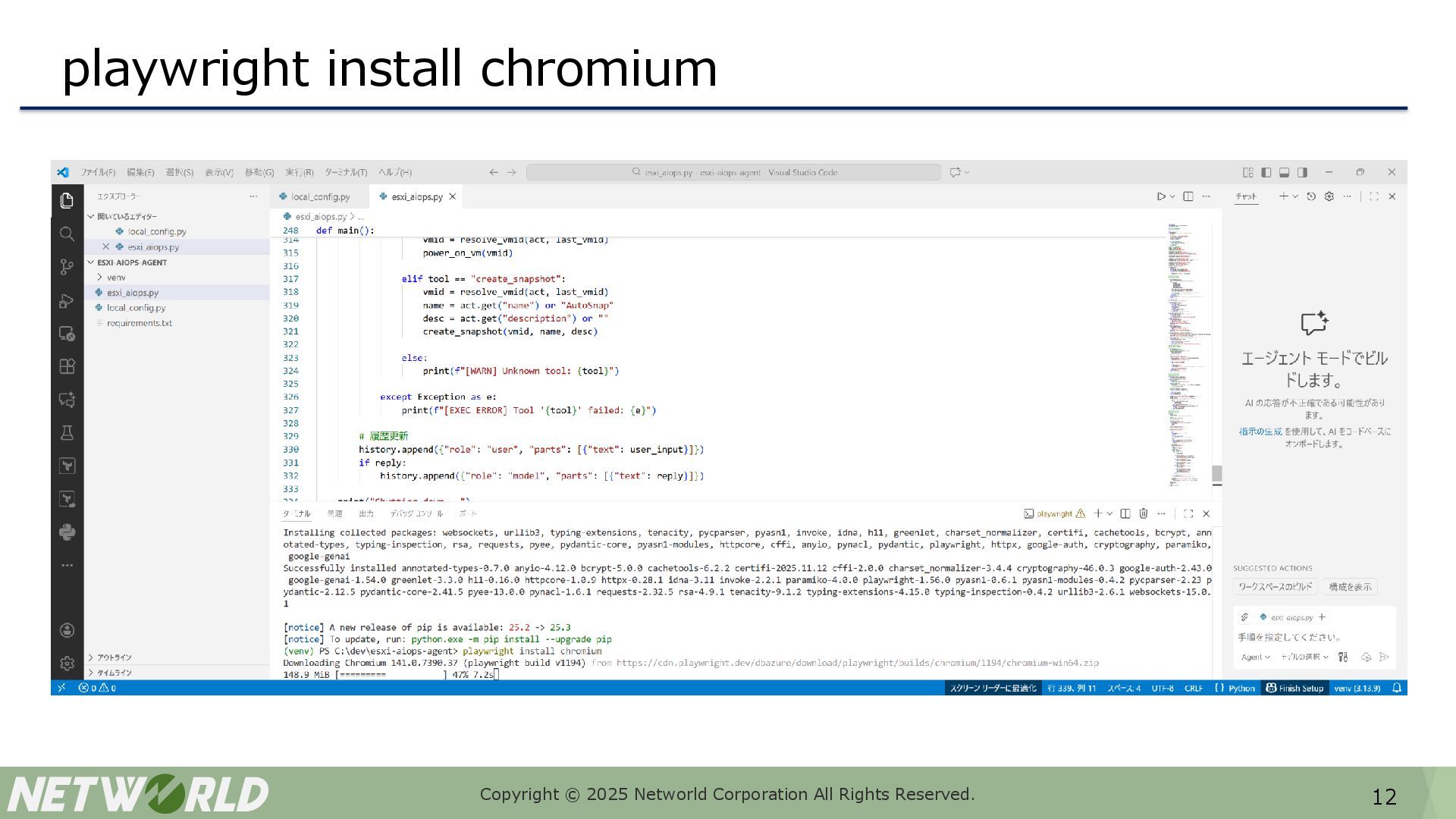The height and width of the screenshot is (819, 1456).
Task: Open the Agent mode dropdown
Action: (x=1255, y=657)
